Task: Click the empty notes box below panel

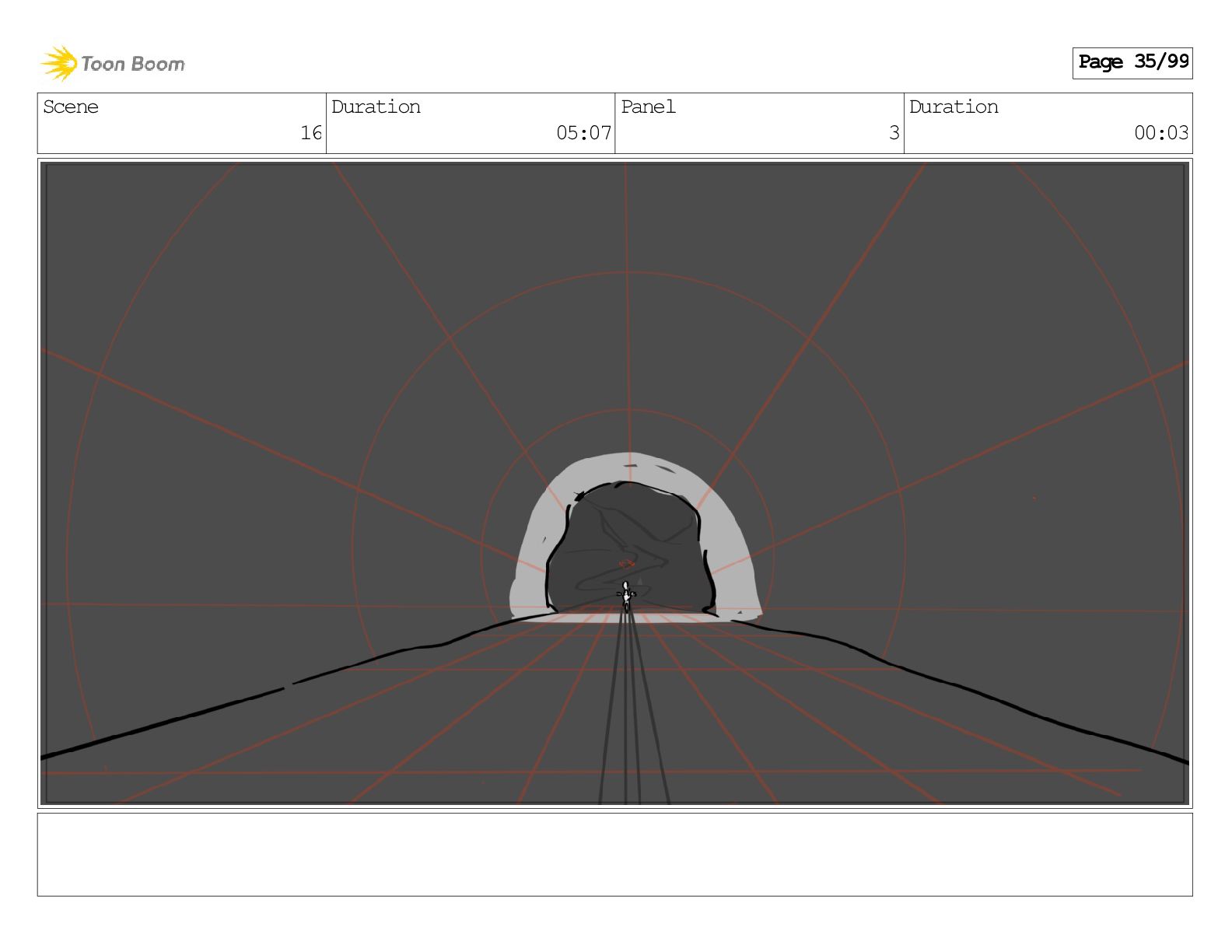Action: click(614, 855)
